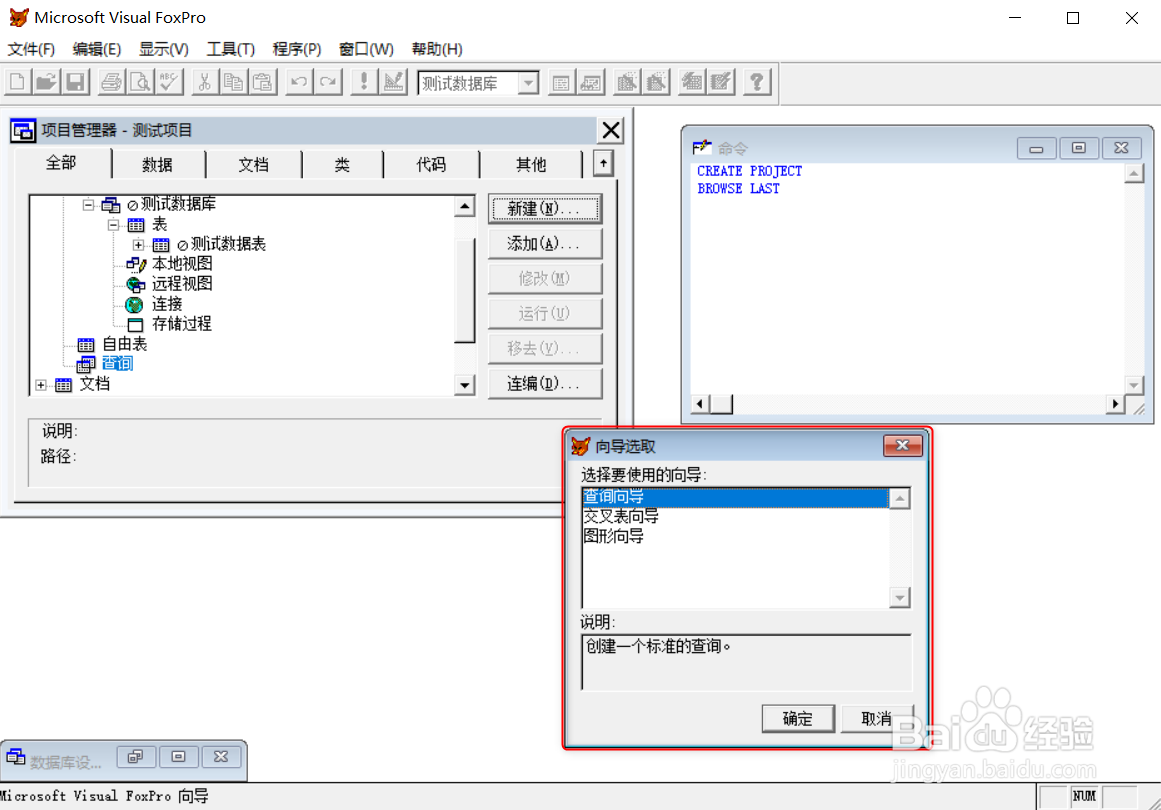Screen dimensions: 1161x810
Task: Select 存储过程 in the project tree
Action: pyautogui.click(x=182, y=324)
